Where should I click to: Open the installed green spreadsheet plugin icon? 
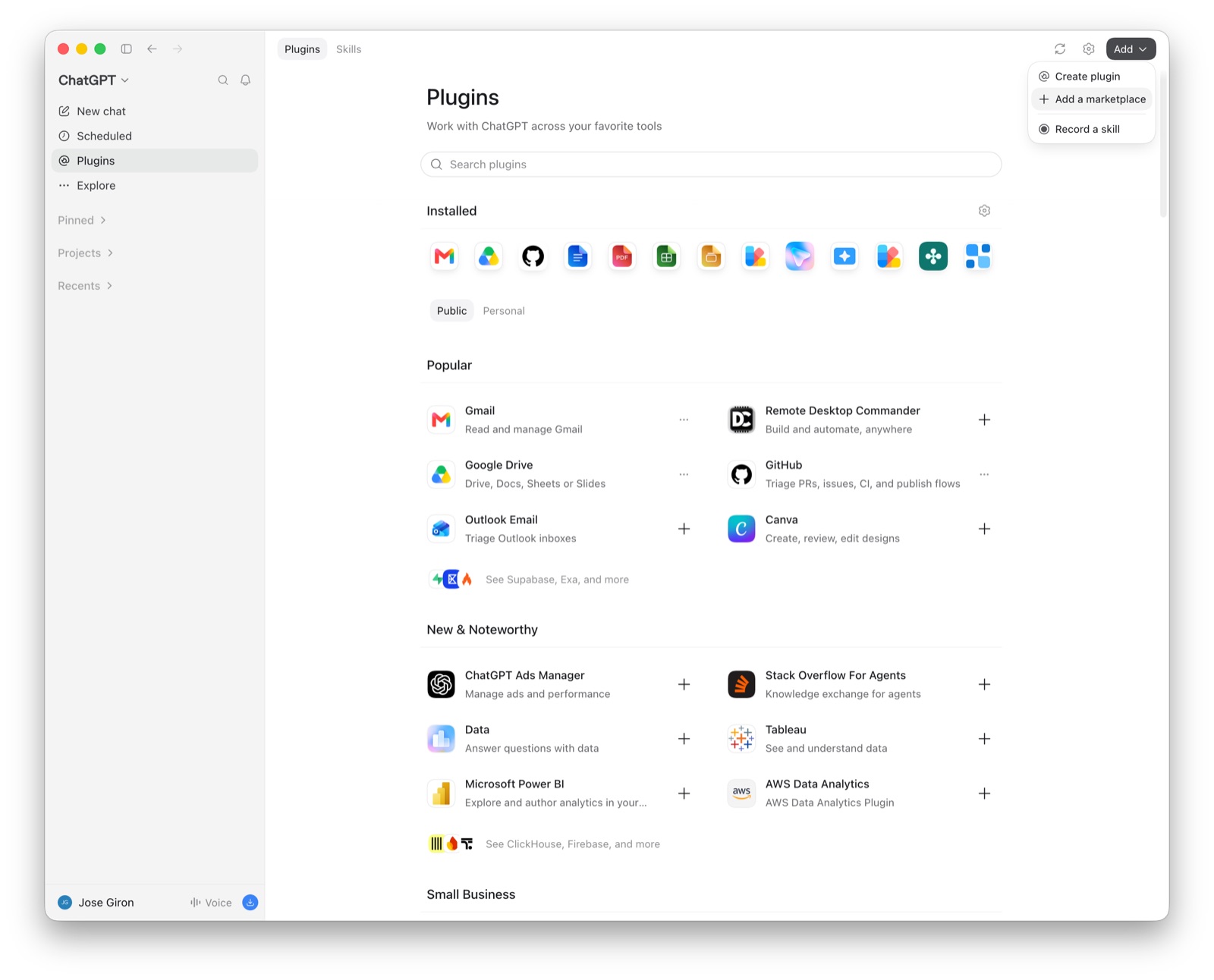666,256
